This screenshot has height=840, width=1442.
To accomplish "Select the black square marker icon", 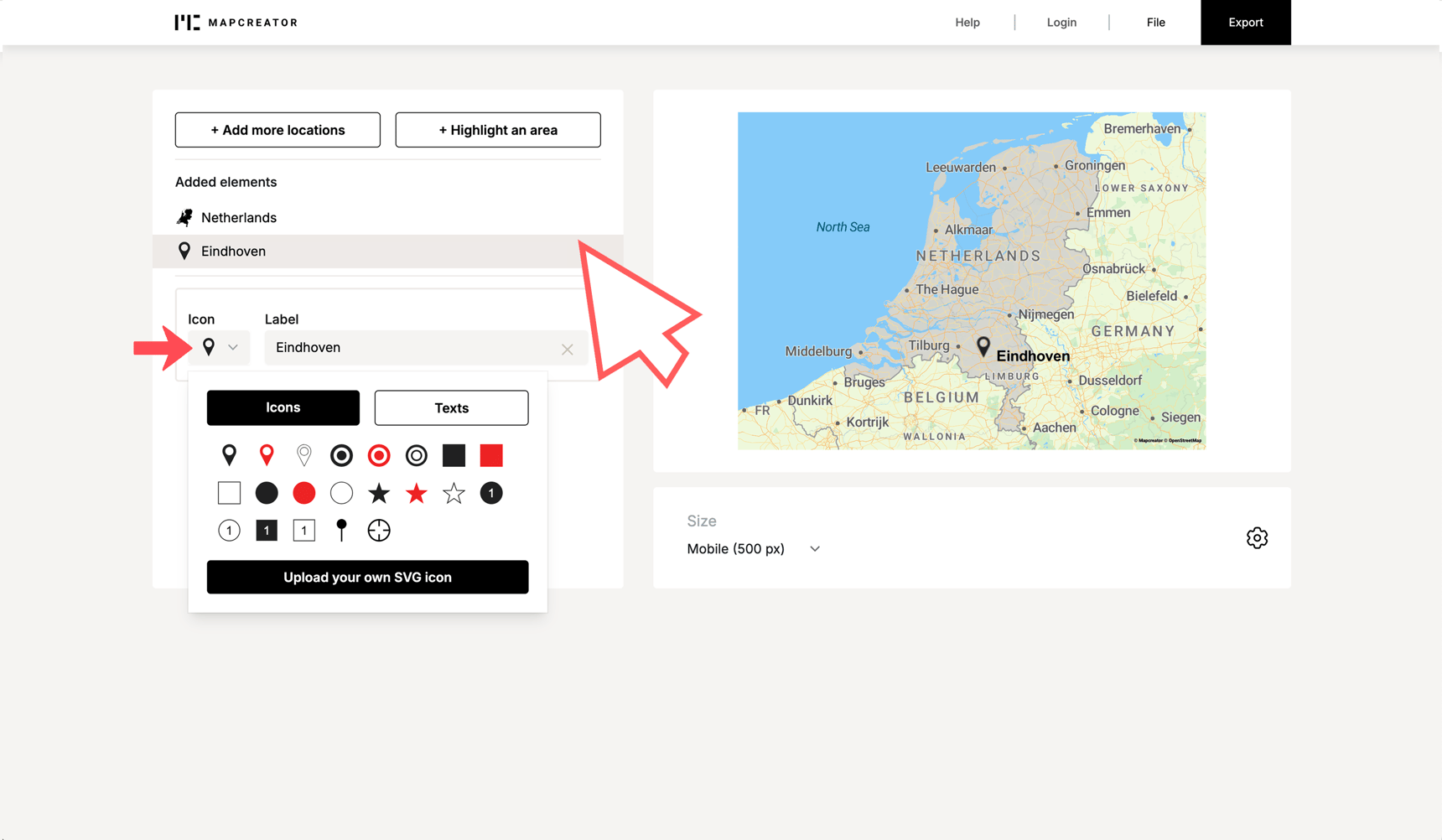I will [454, 455].
